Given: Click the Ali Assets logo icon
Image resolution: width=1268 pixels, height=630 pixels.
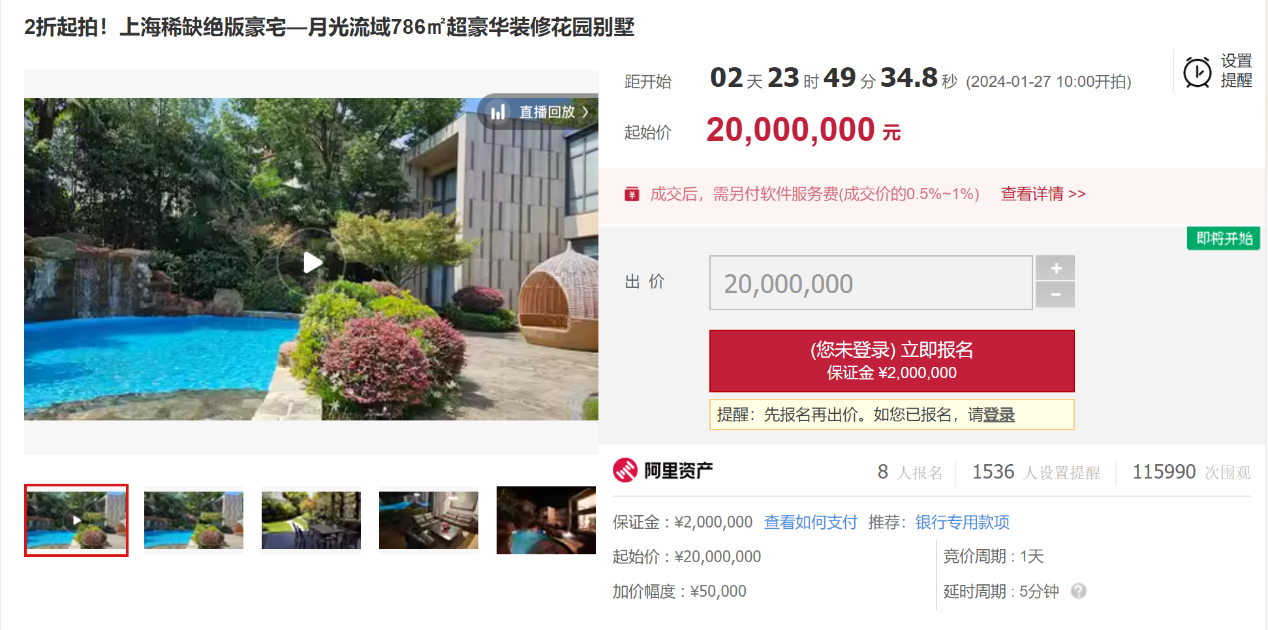Looking at the screenshot, I should (625, 470).
